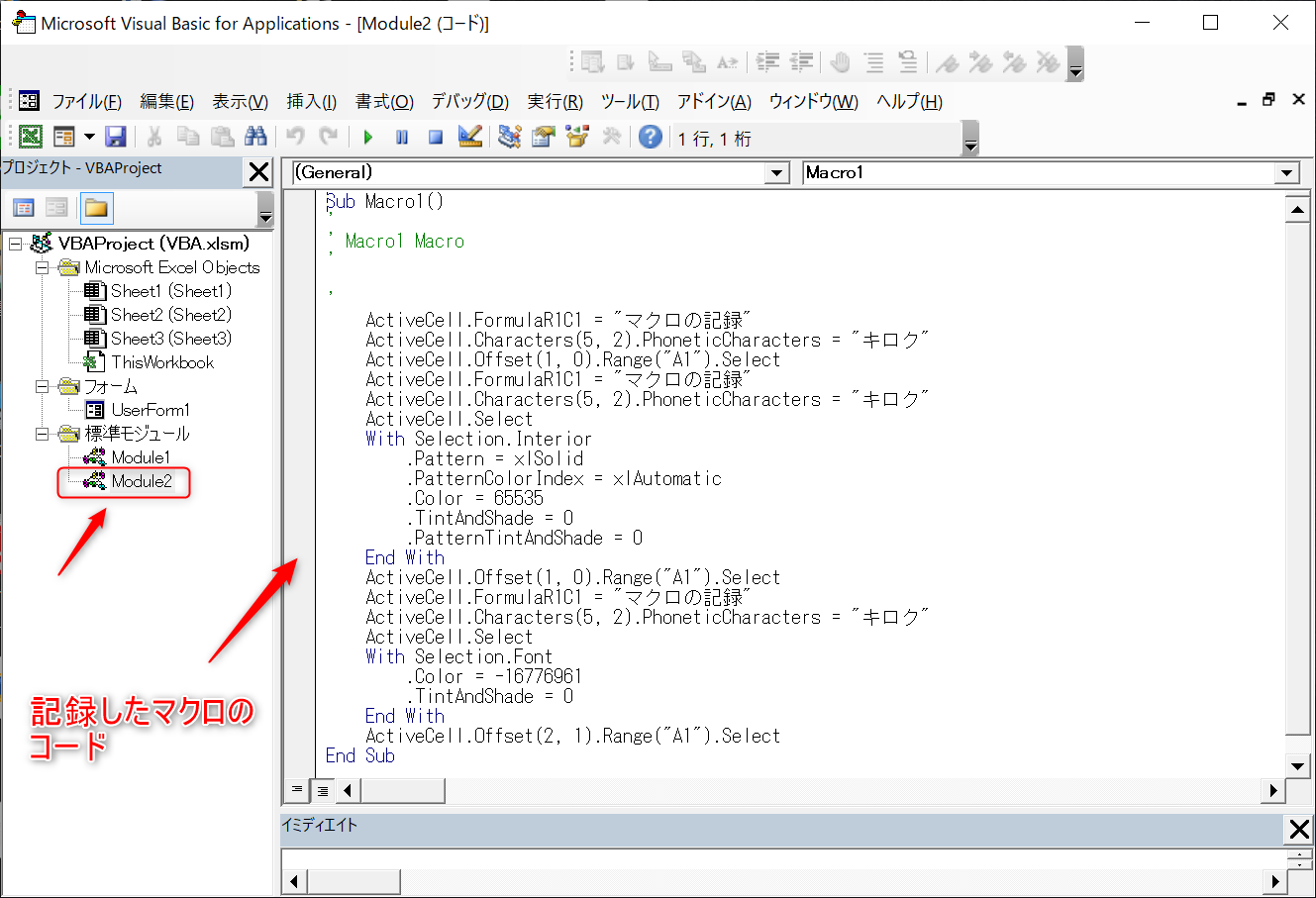Click the Redo arrow icon
The width and height of the screenshot is (1316, 898).
tap(329, 137)
